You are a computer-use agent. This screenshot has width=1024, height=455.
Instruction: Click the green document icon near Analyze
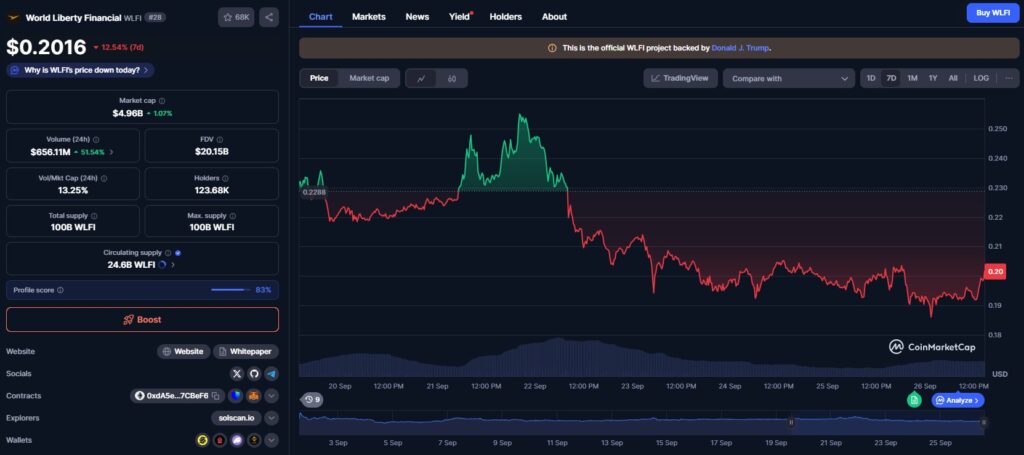coord(914,400)
